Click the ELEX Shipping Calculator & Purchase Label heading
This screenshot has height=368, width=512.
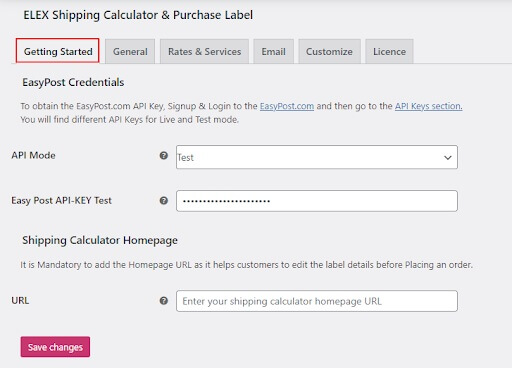pos(138,15)
